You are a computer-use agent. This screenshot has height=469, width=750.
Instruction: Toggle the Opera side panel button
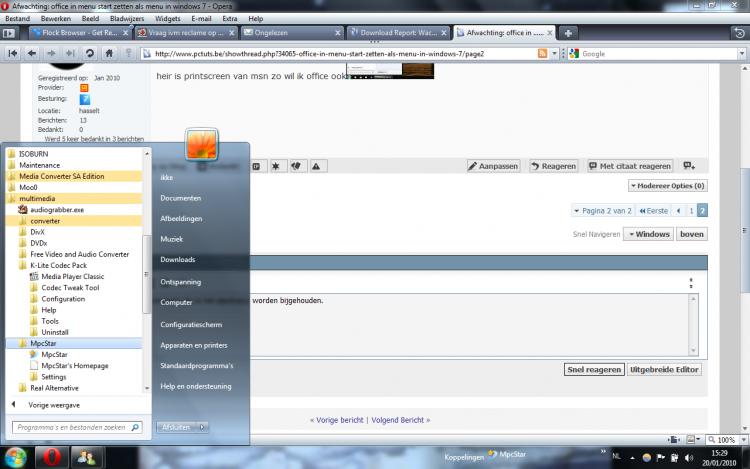(x=9, y=33)
